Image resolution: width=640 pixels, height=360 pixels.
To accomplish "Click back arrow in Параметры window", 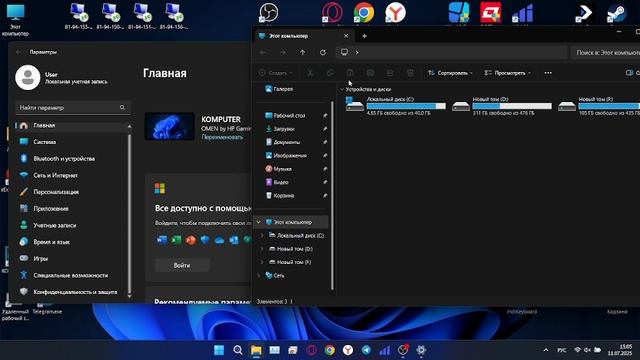I will [x=18, y=52].
